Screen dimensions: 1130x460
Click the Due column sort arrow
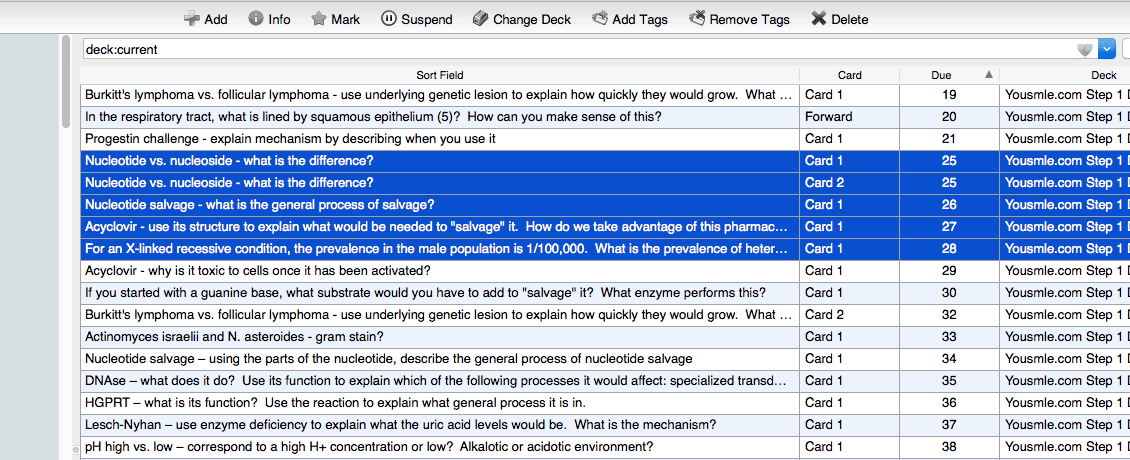pos(989,74)
